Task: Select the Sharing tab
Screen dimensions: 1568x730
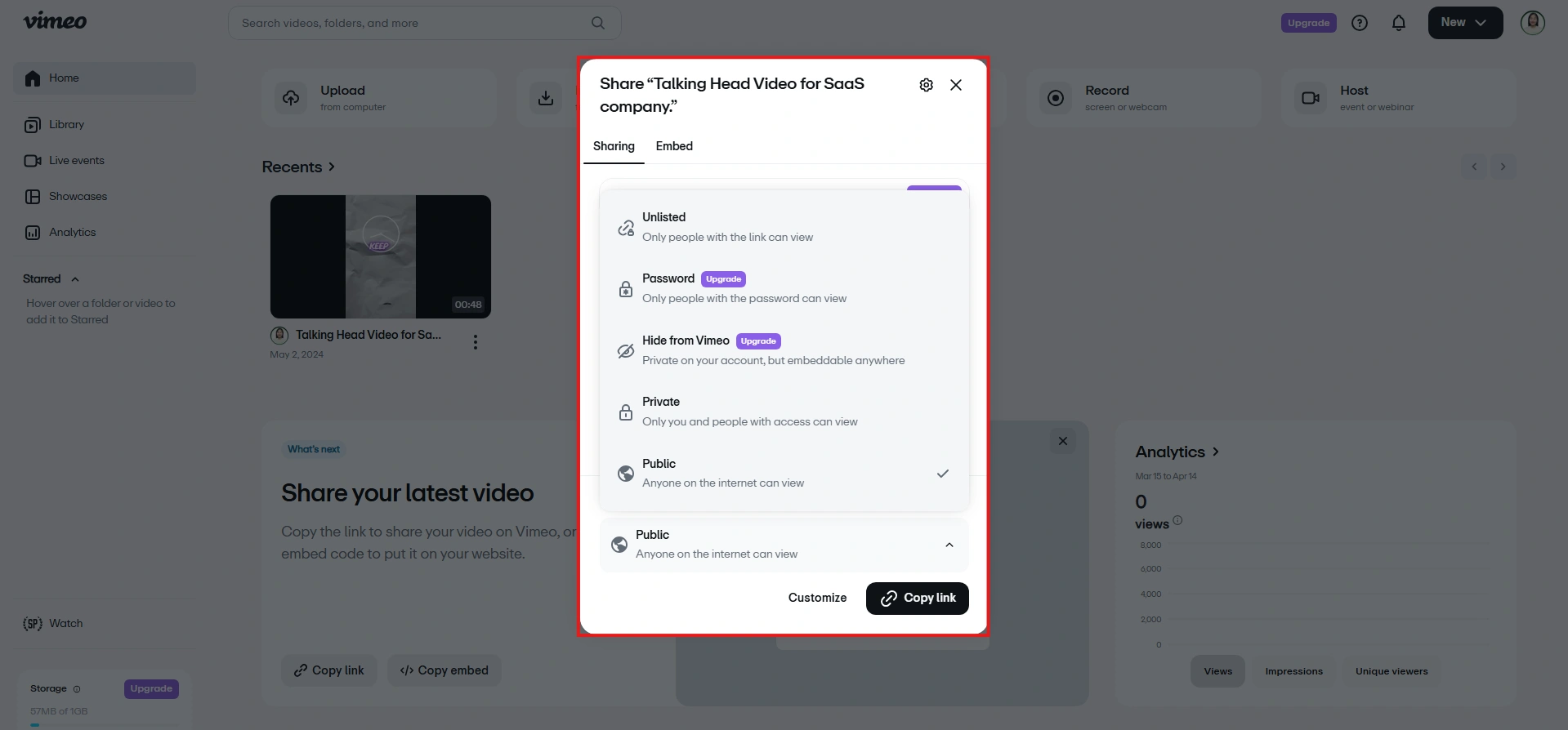Action: coord(614,146)
